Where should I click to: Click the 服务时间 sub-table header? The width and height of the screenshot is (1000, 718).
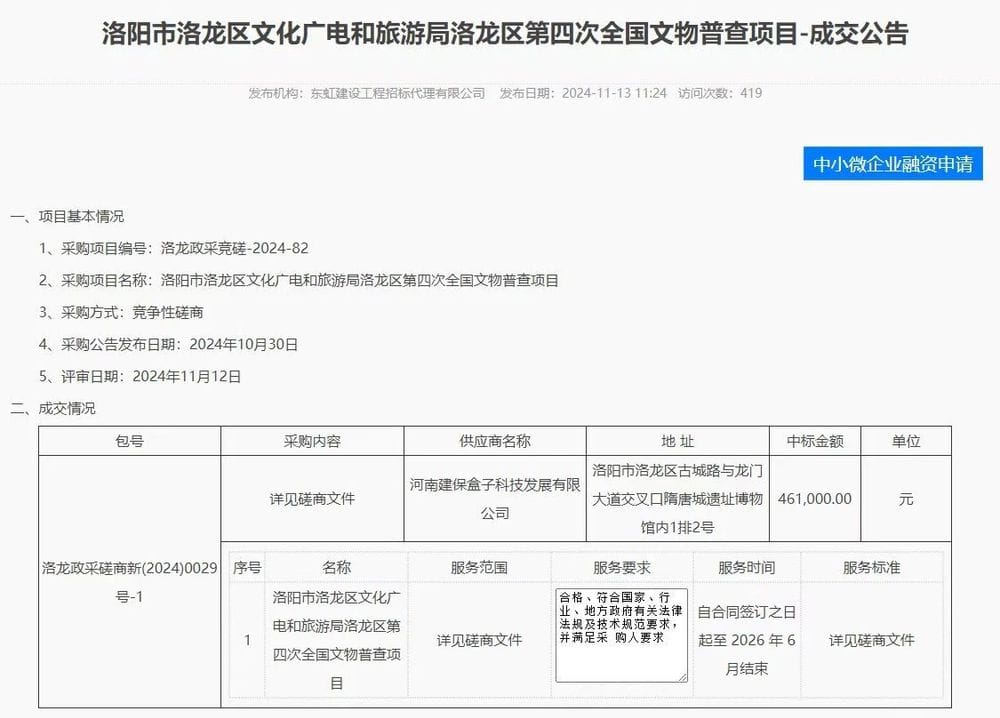click(746, 567)
